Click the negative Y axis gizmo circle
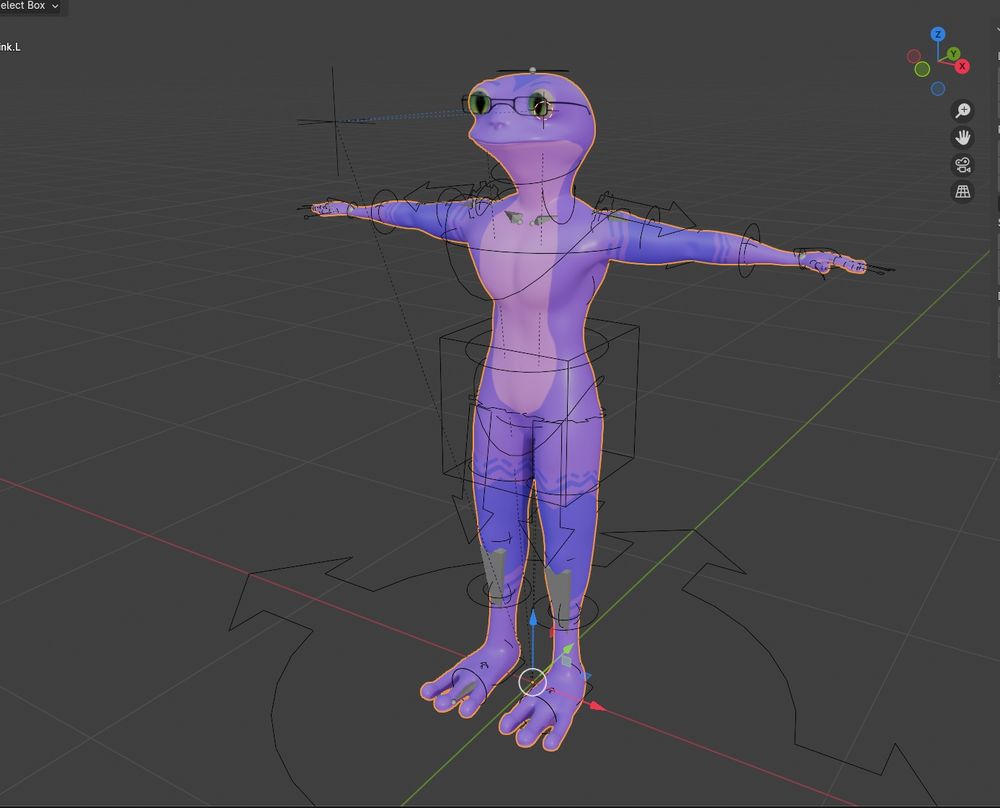The width and height of the screenshot is (1000, 808). [922, 69]
